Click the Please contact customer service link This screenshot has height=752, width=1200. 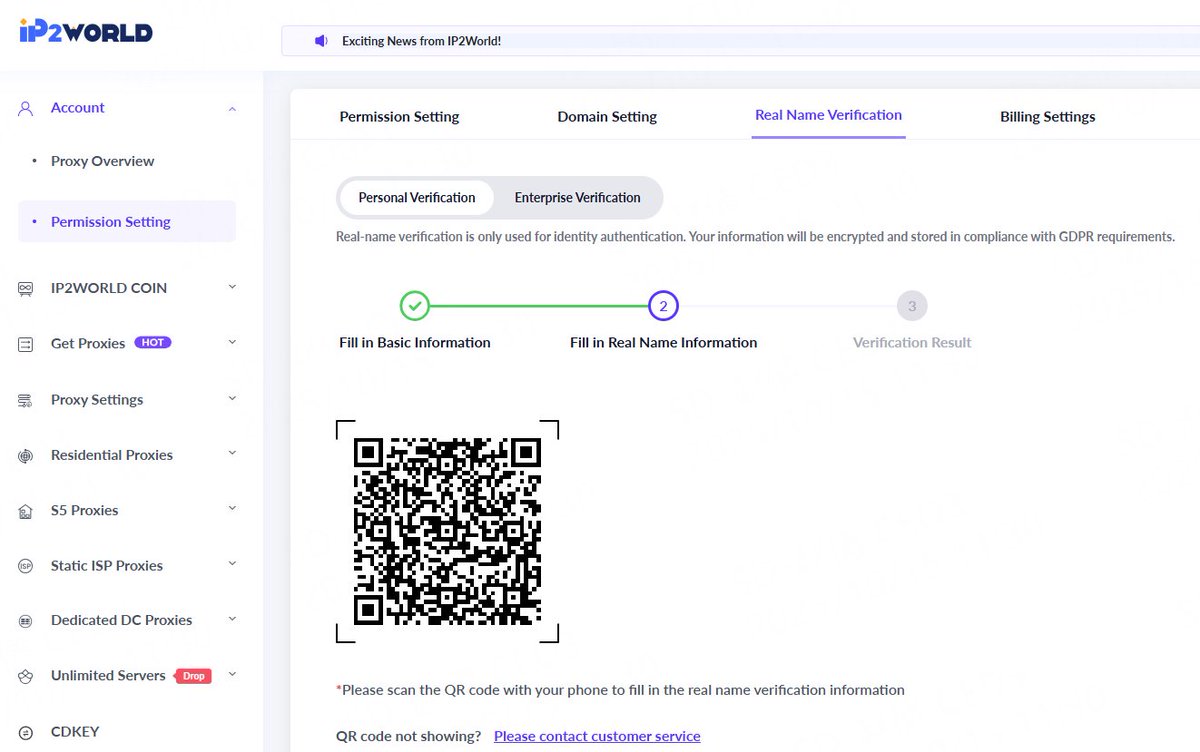[597, 736]
